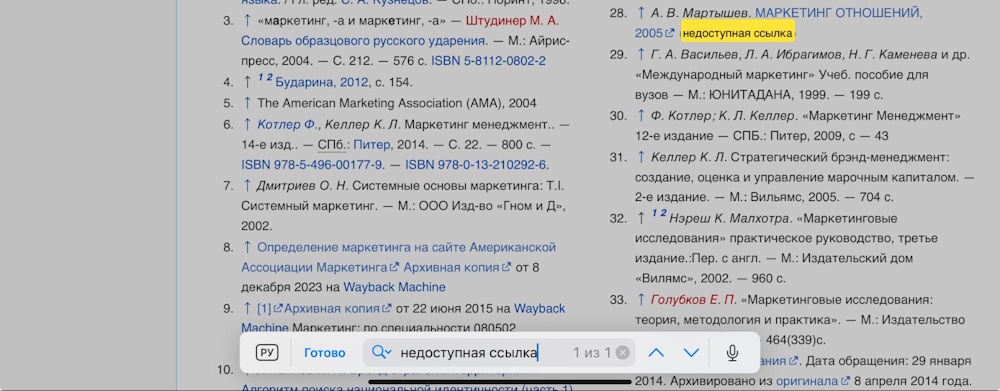Jump back via the up arrow of reference 8
This screenshot has height=391, width=1000.
tap(247, 247)
